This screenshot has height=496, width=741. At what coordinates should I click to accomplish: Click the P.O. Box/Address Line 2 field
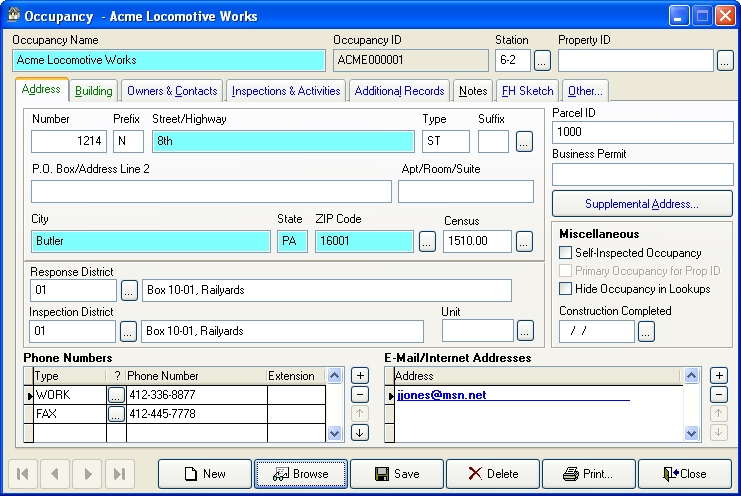(x=211, y=191)
